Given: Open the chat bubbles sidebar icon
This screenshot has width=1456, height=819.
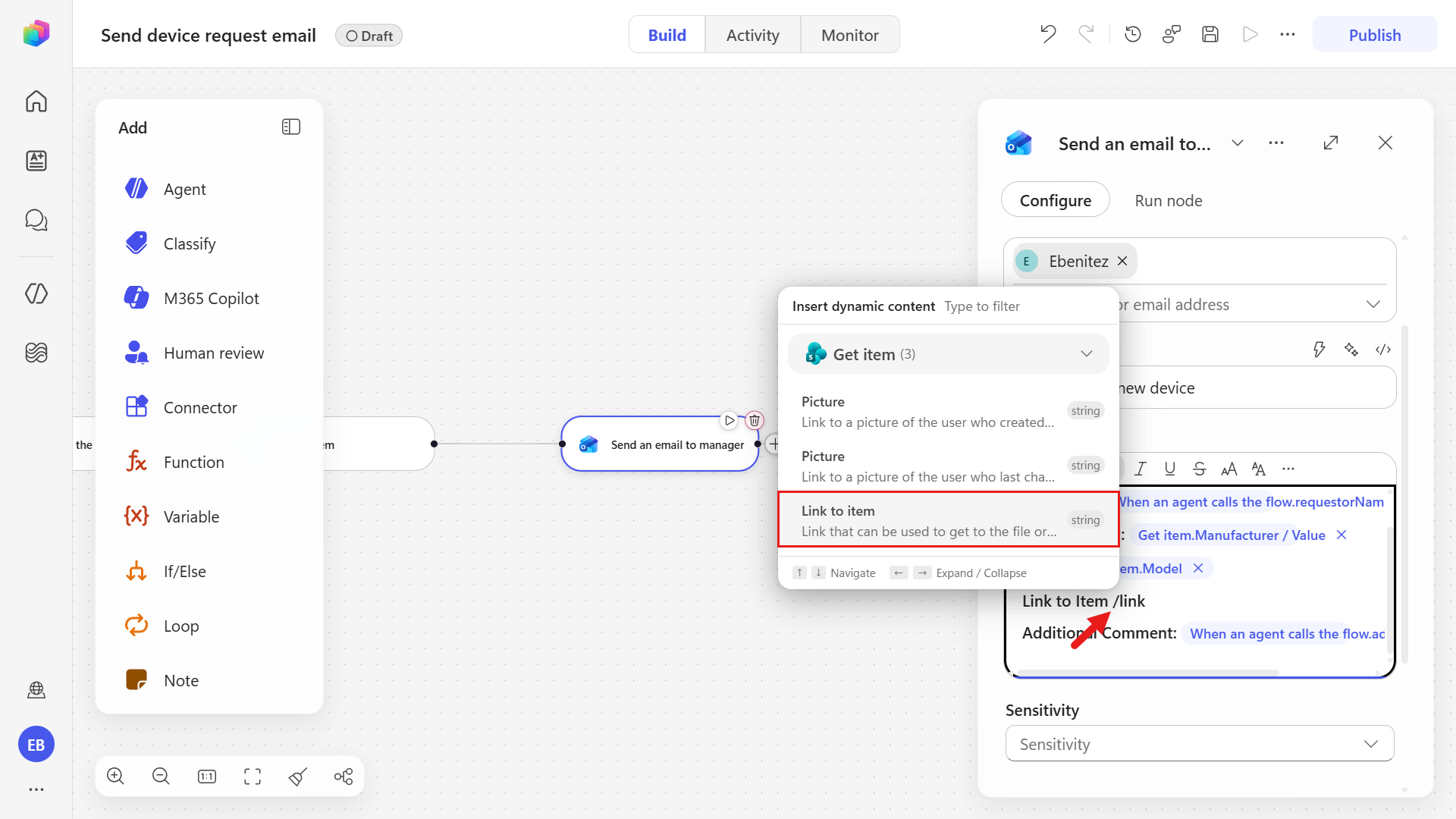Looking at the screenshot, I should (x=36, y=220).
